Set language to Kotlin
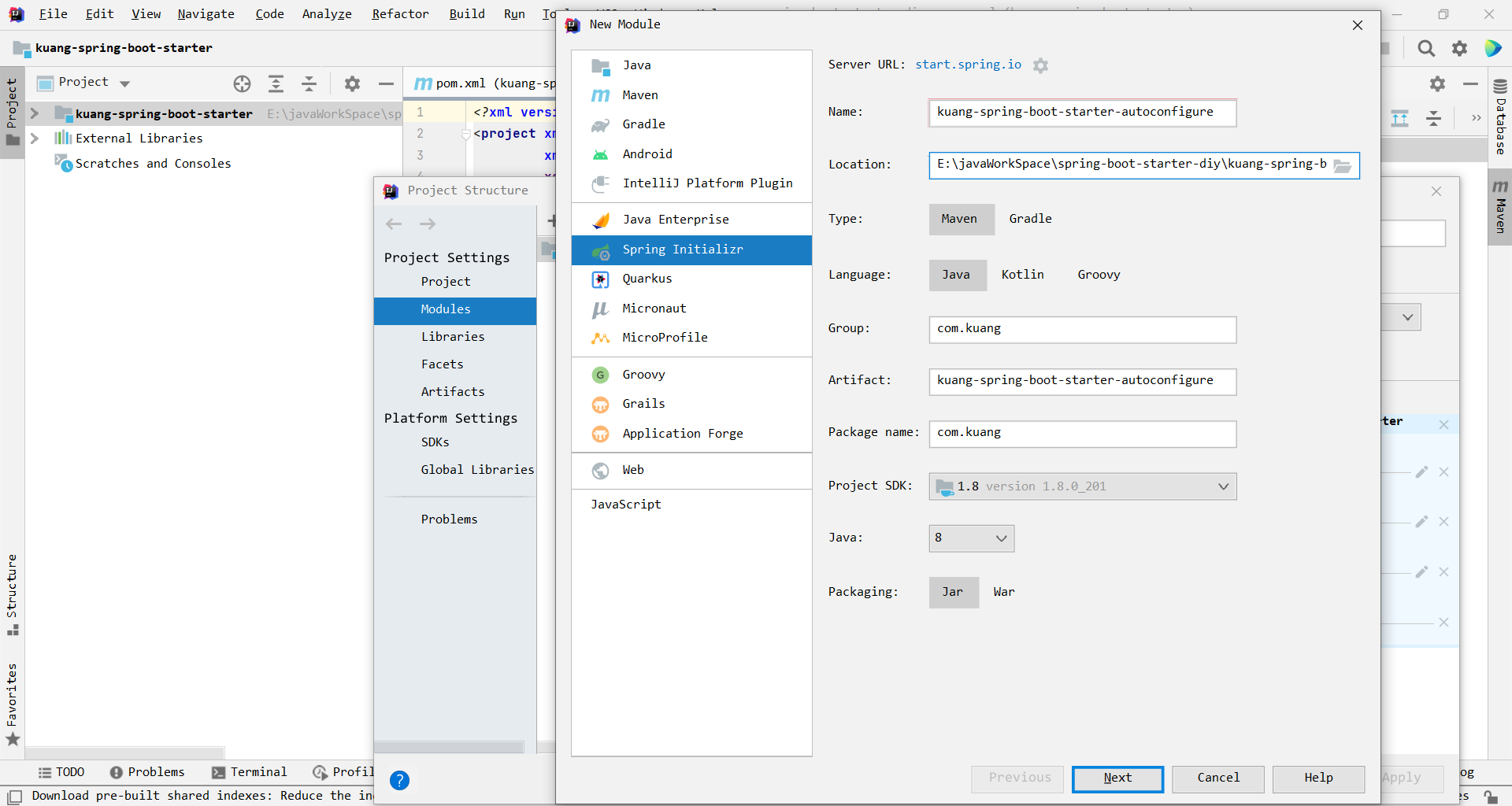1512x806 pixels. click(x=1022, y=275)
